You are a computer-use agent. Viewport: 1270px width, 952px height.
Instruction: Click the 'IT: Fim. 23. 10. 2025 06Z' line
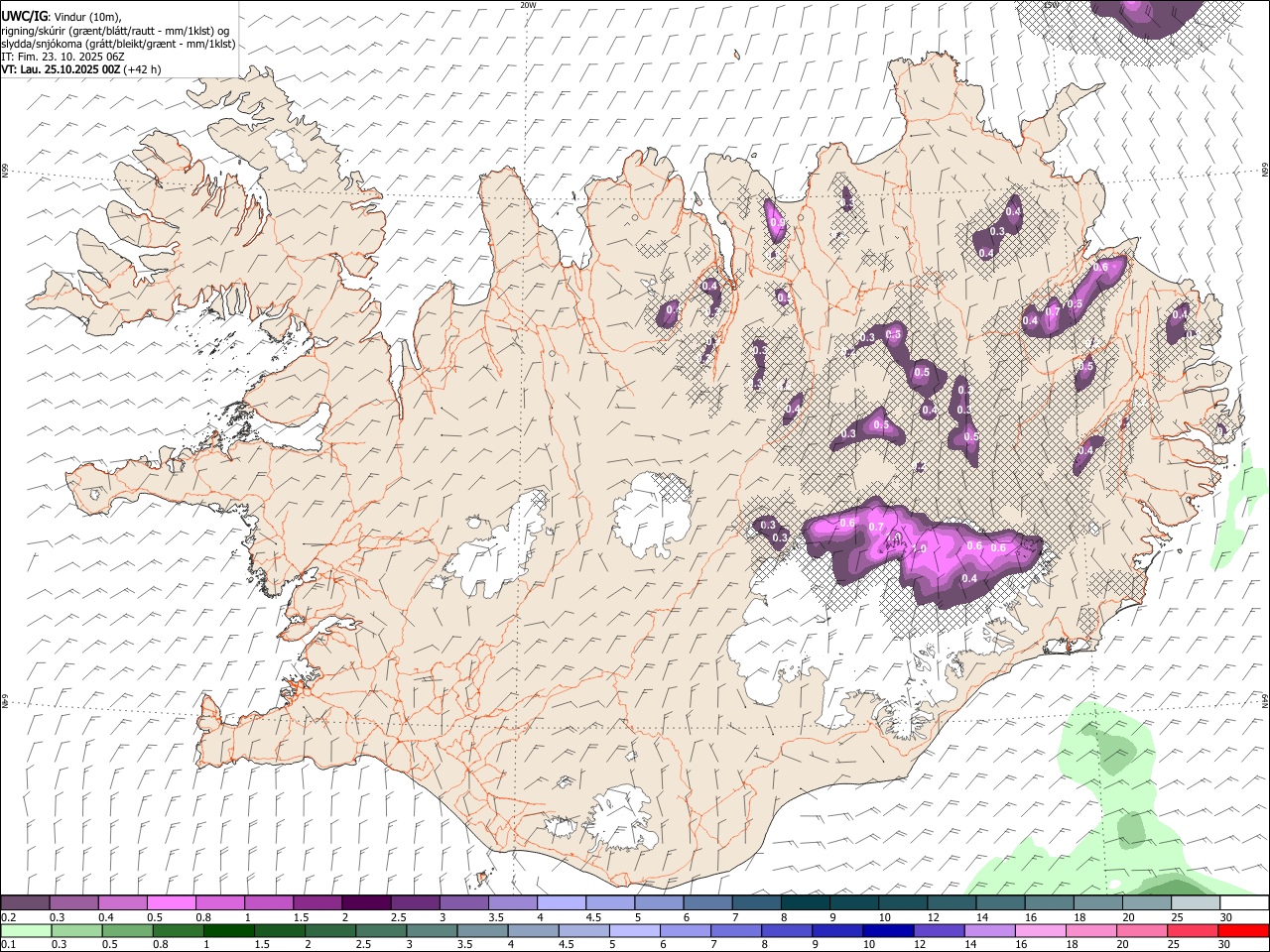pos(63,57)
